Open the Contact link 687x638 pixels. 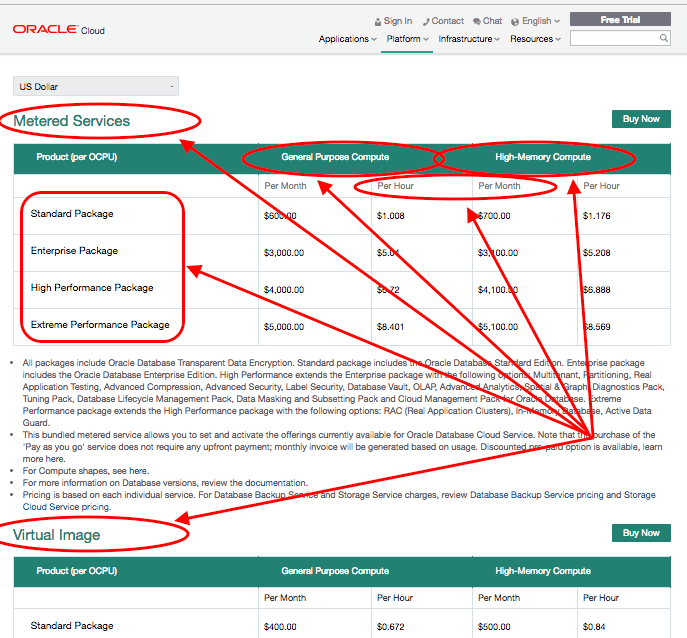pyautogui.click(x=443, y=21)
